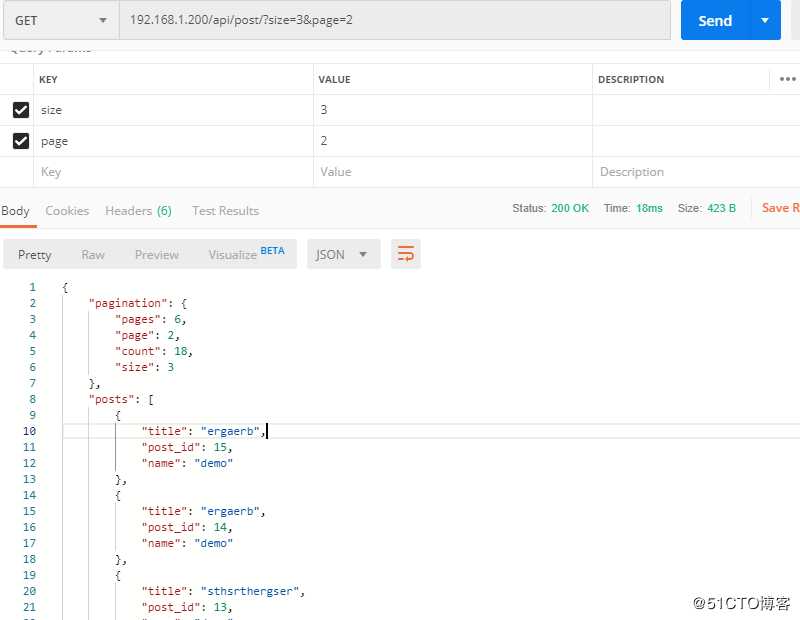Click the 423 B response size
Viewport: 800px width, 620px height.
pyautogui.click(x=721, y=208)
